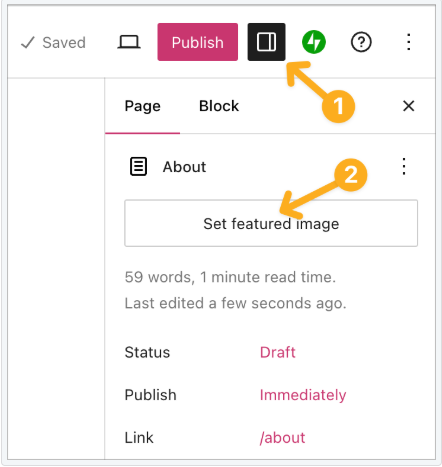The image size is (442, 467).
Task: Switch to the Block tab
Action: point(219,106)
